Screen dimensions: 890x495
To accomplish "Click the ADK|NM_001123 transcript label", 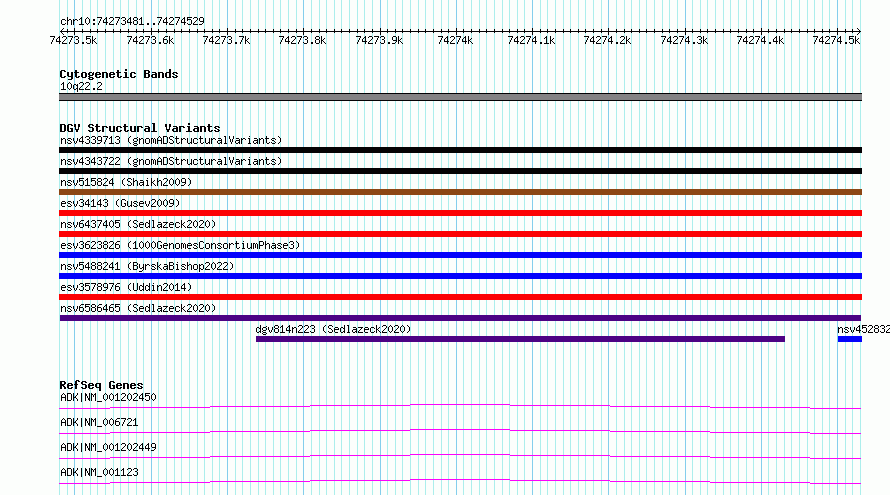I will [99, 472].
